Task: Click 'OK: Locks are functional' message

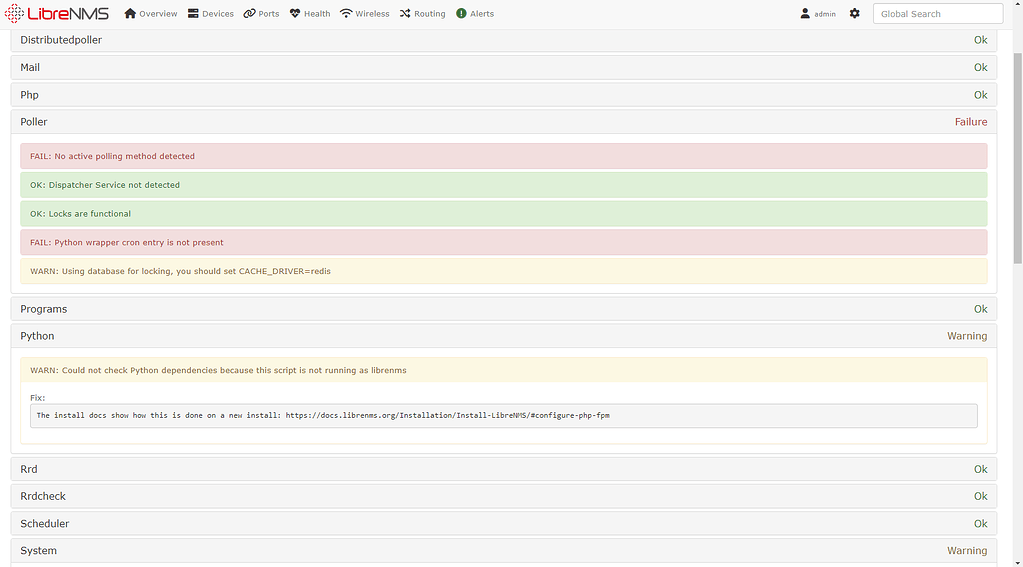Action: (x=504, y=213)
